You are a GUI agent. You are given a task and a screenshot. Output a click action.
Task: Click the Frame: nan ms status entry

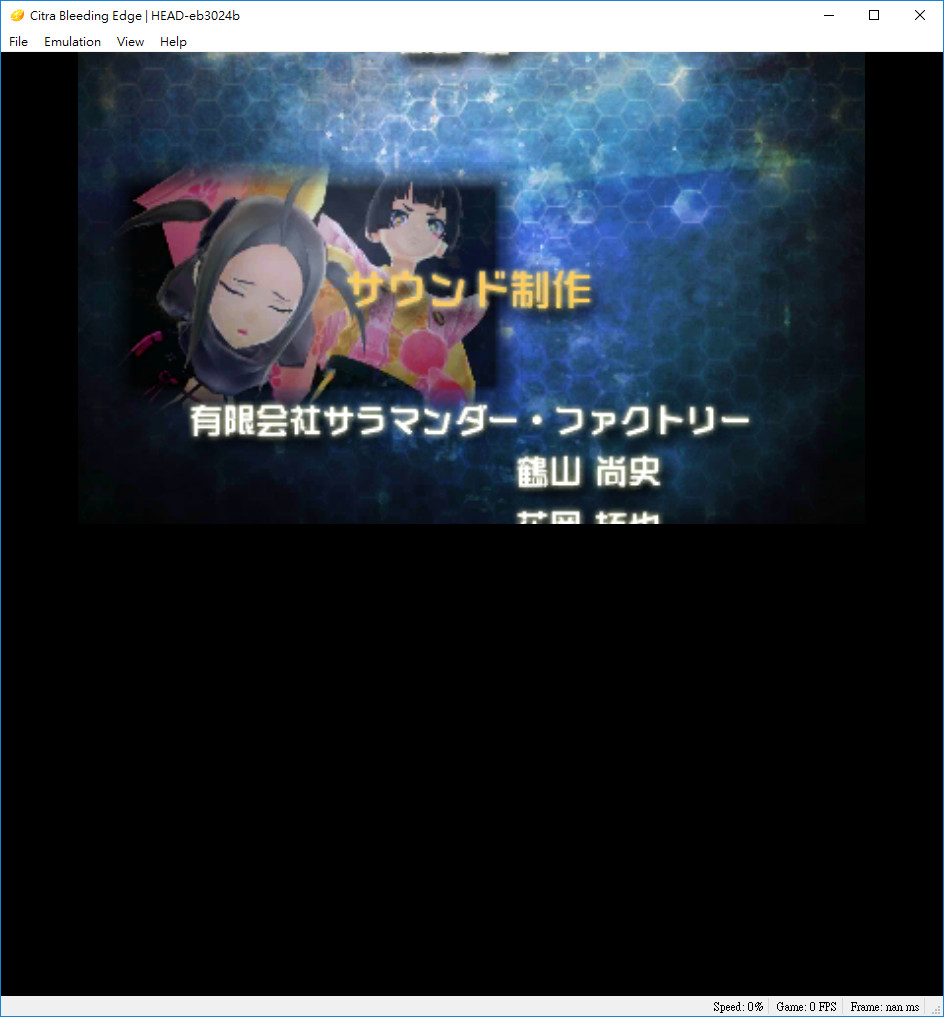tap(884, 1007)
